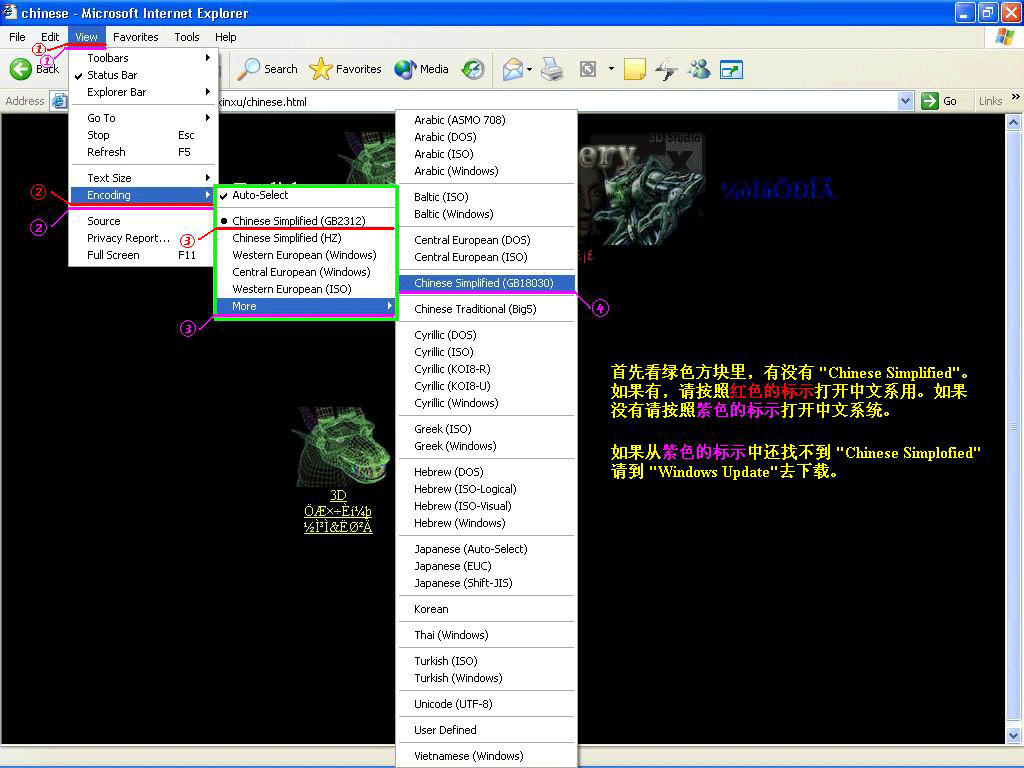
Task: Open the File menu
Action: (18, 37)
